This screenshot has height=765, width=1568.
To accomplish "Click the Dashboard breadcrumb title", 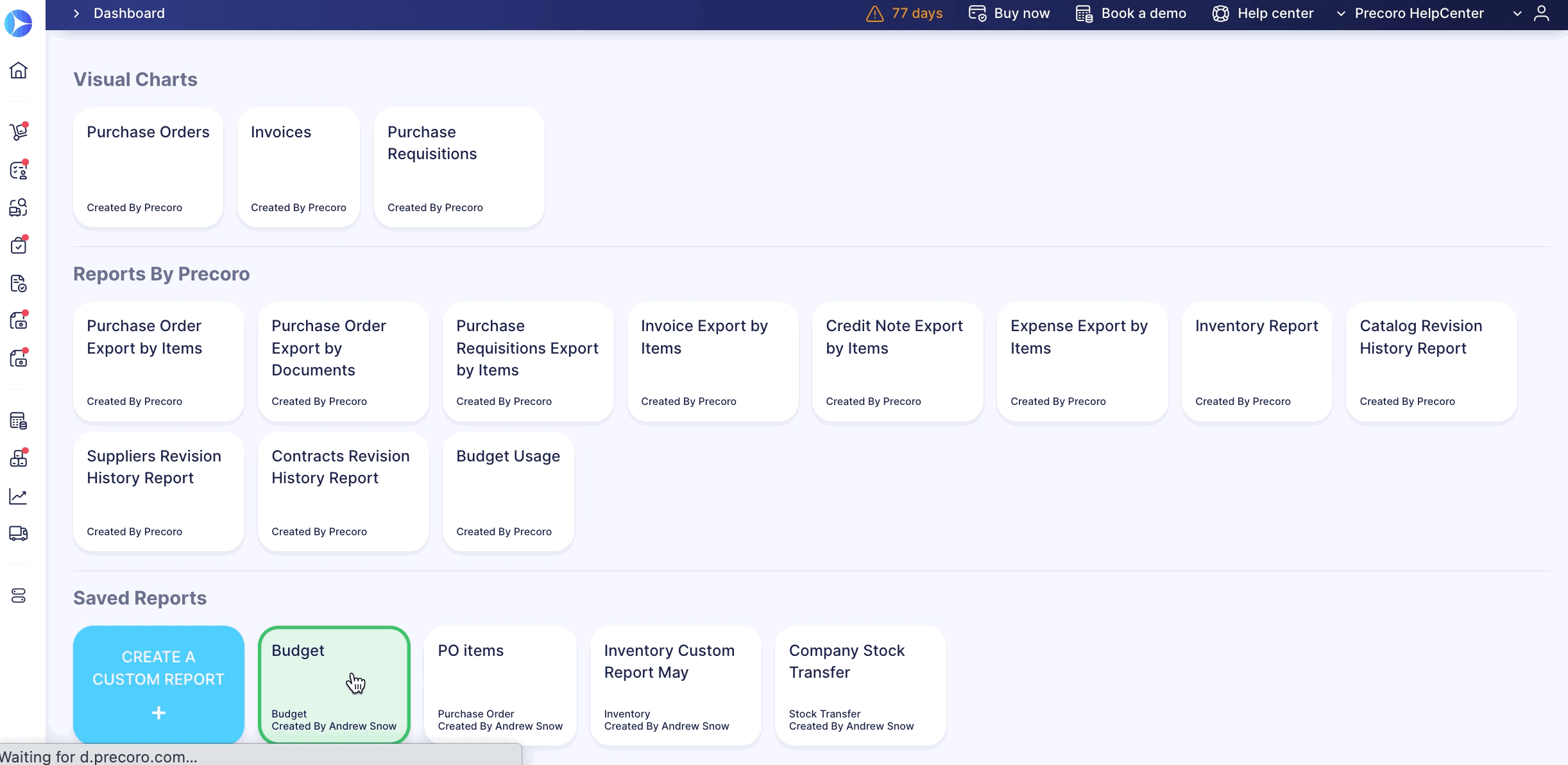I will (129, 13).
